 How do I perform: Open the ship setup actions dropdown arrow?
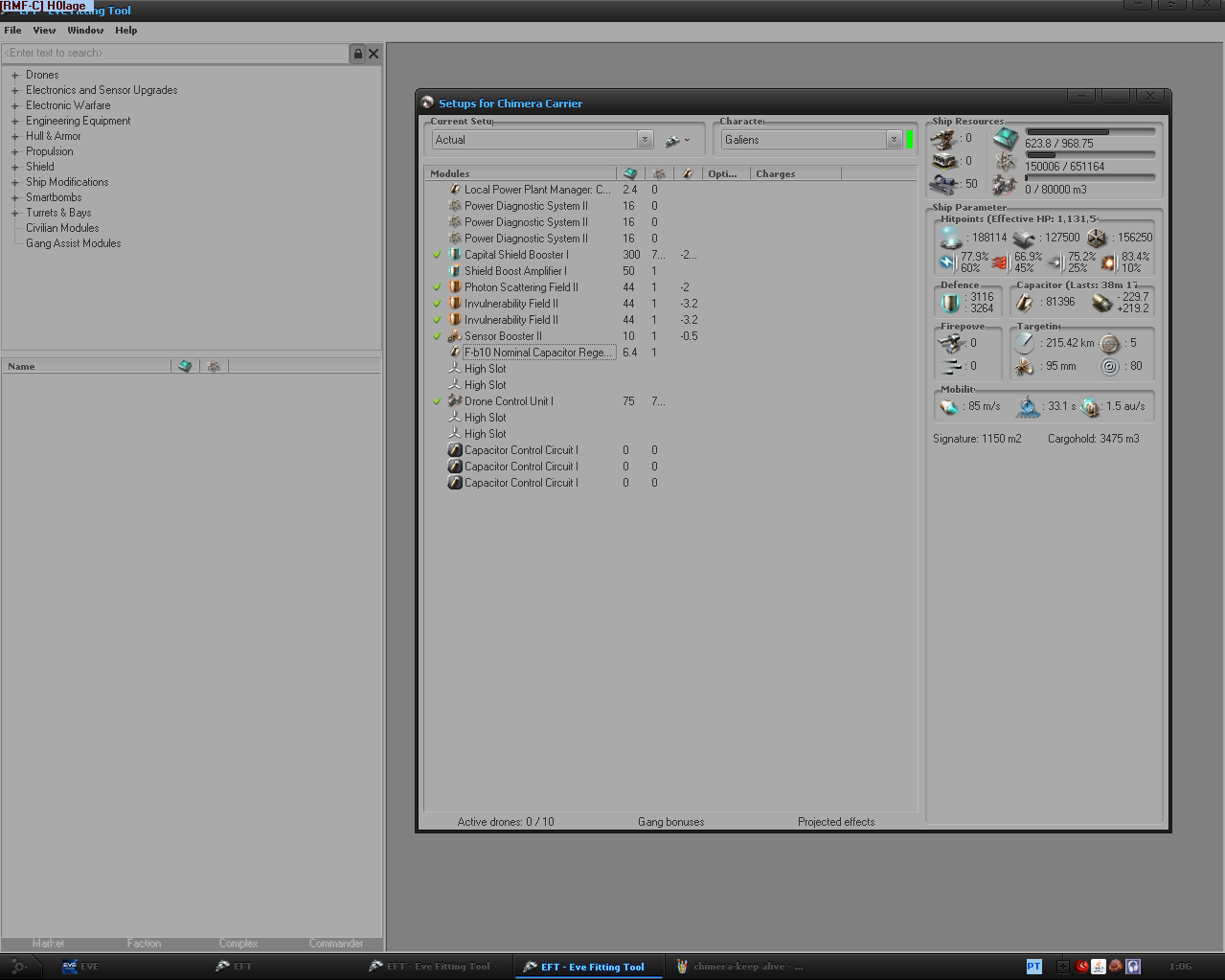click(688, 141)
